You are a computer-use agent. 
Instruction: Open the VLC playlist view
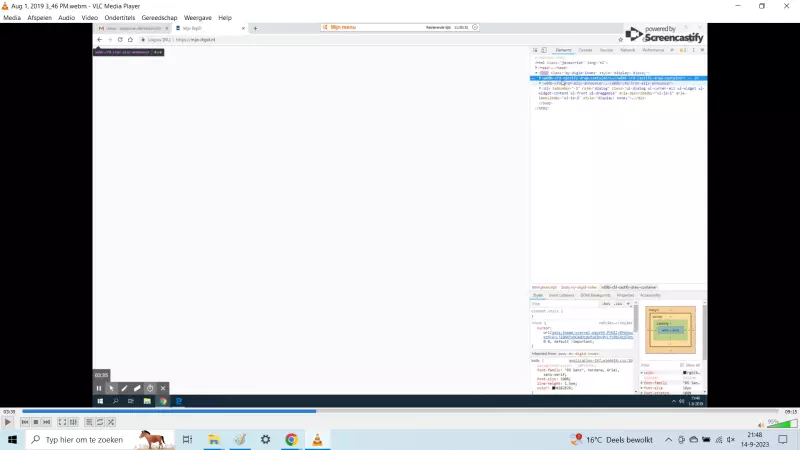coord(90,423)
